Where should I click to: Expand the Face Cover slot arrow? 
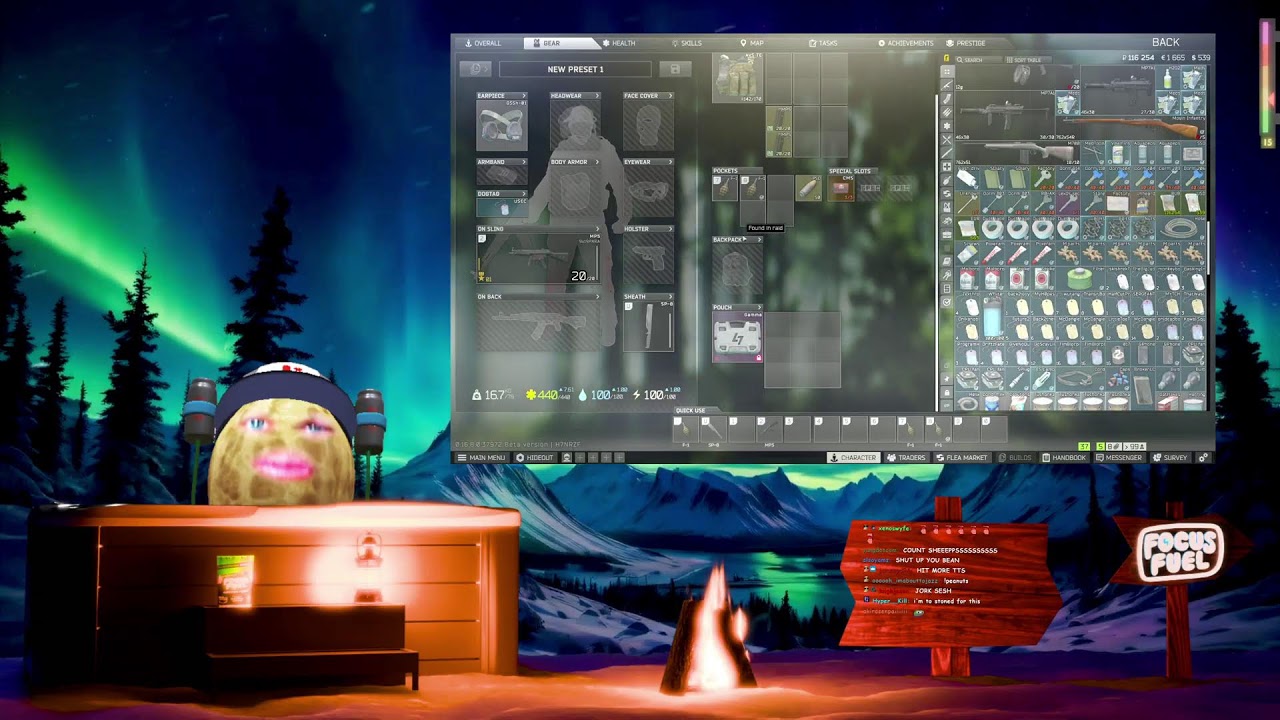pos(669,96)
